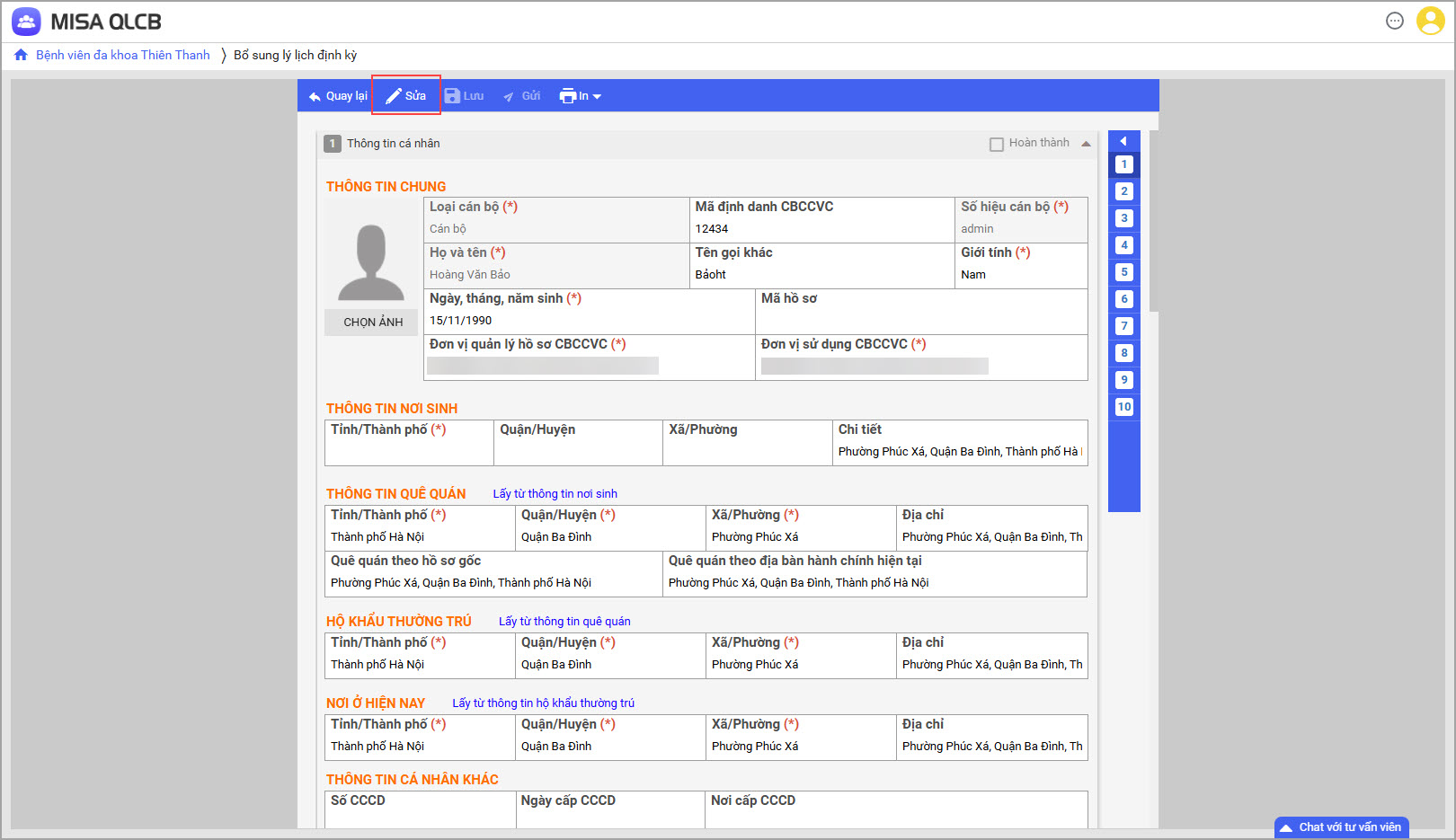Click the Gửi send icon
Screen dimensions: 1456x840
pyautogui.click(x=509, y=96)
